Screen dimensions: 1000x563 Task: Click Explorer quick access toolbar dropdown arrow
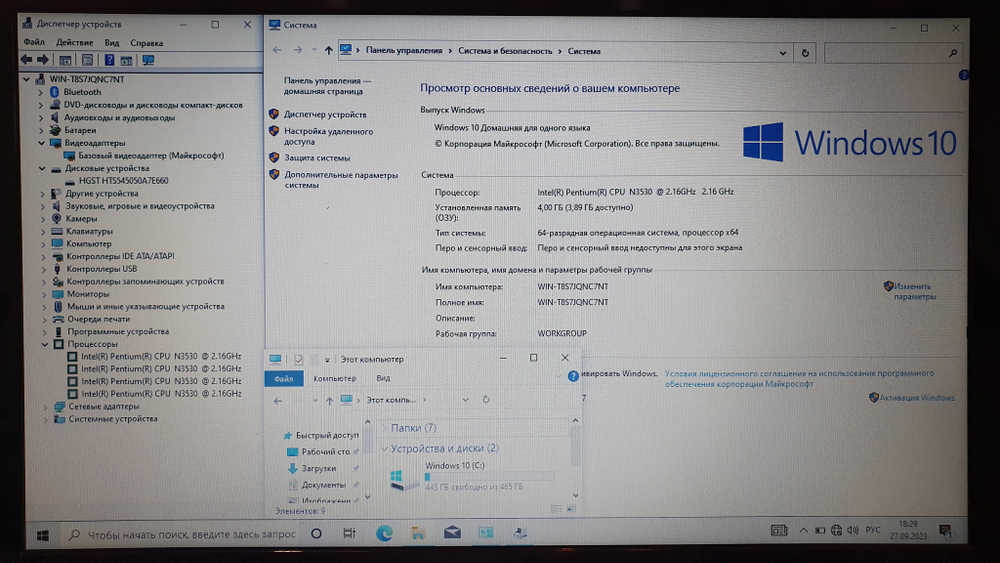(x=327, y=360)
